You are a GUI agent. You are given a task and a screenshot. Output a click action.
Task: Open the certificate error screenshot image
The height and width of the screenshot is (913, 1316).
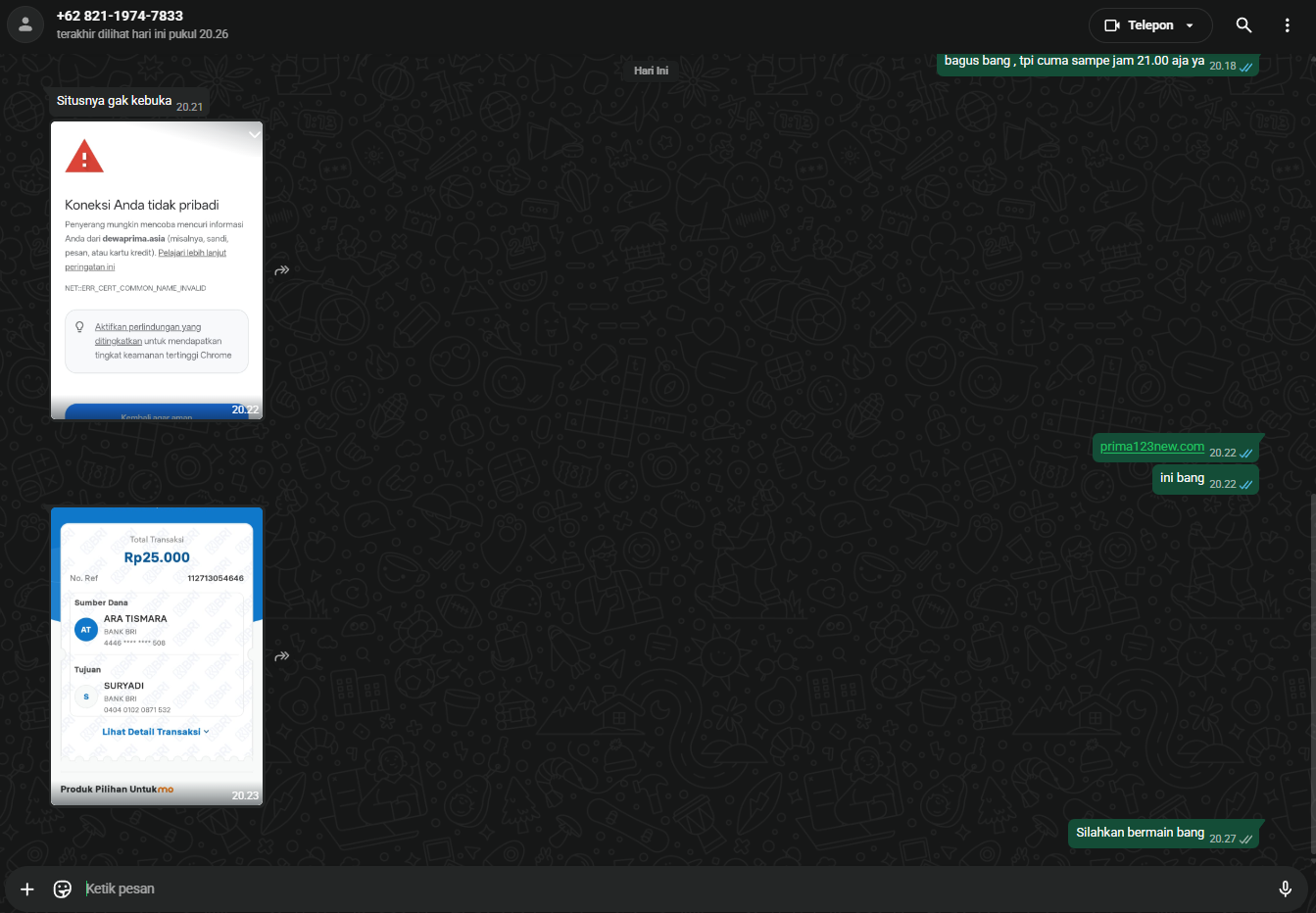(x=157, y=270)
